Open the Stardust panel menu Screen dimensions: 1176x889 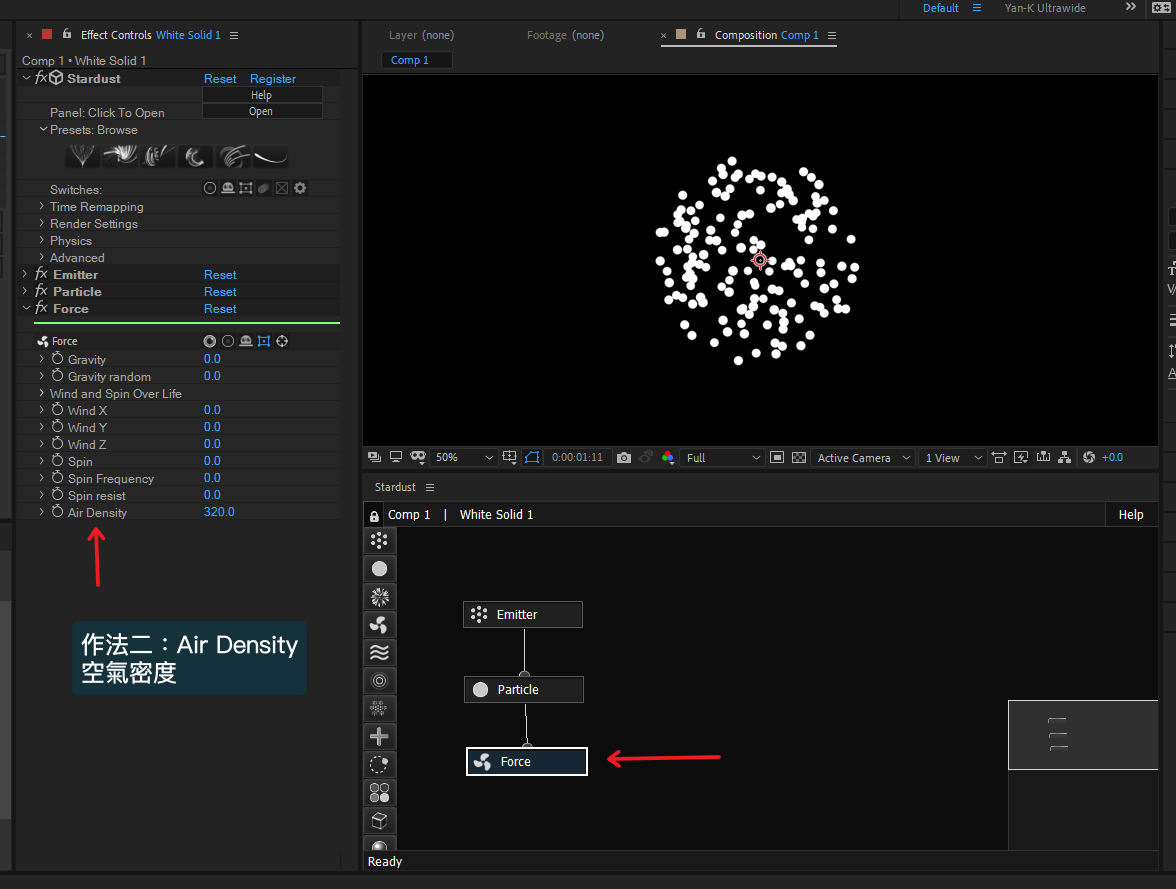click(430, 487)
